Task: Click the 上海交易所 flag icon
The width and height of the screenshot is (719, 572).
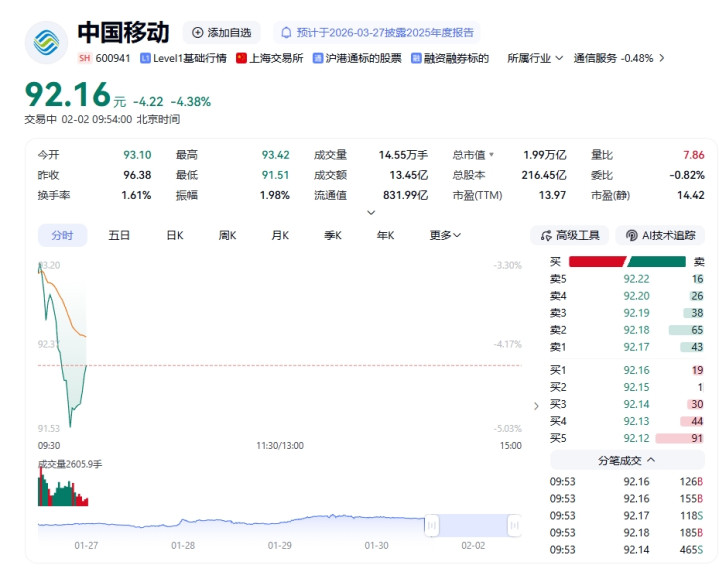Action: click(x=242, y=58)
